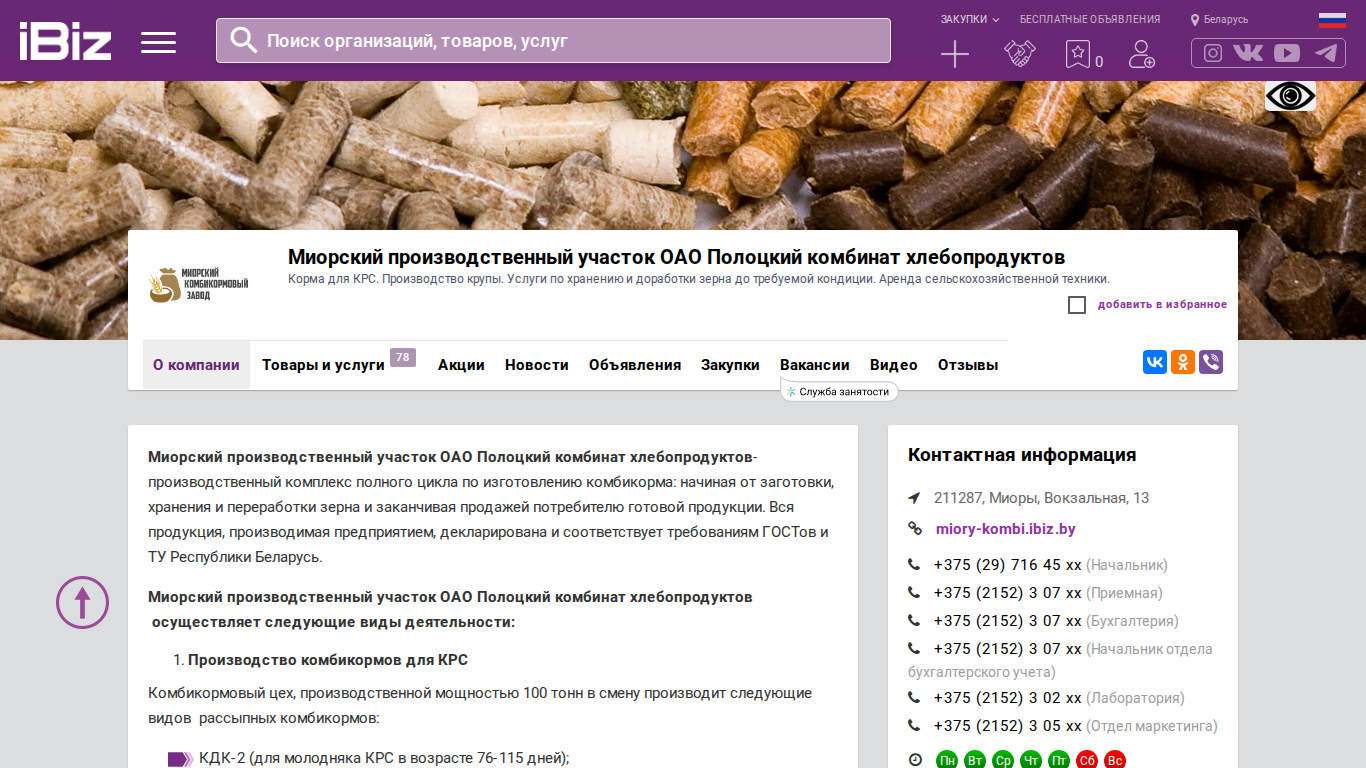Toggle accessibility eye icon
The width and height of the screenshot is (1366, 768).
click(x=1290, y=96)
